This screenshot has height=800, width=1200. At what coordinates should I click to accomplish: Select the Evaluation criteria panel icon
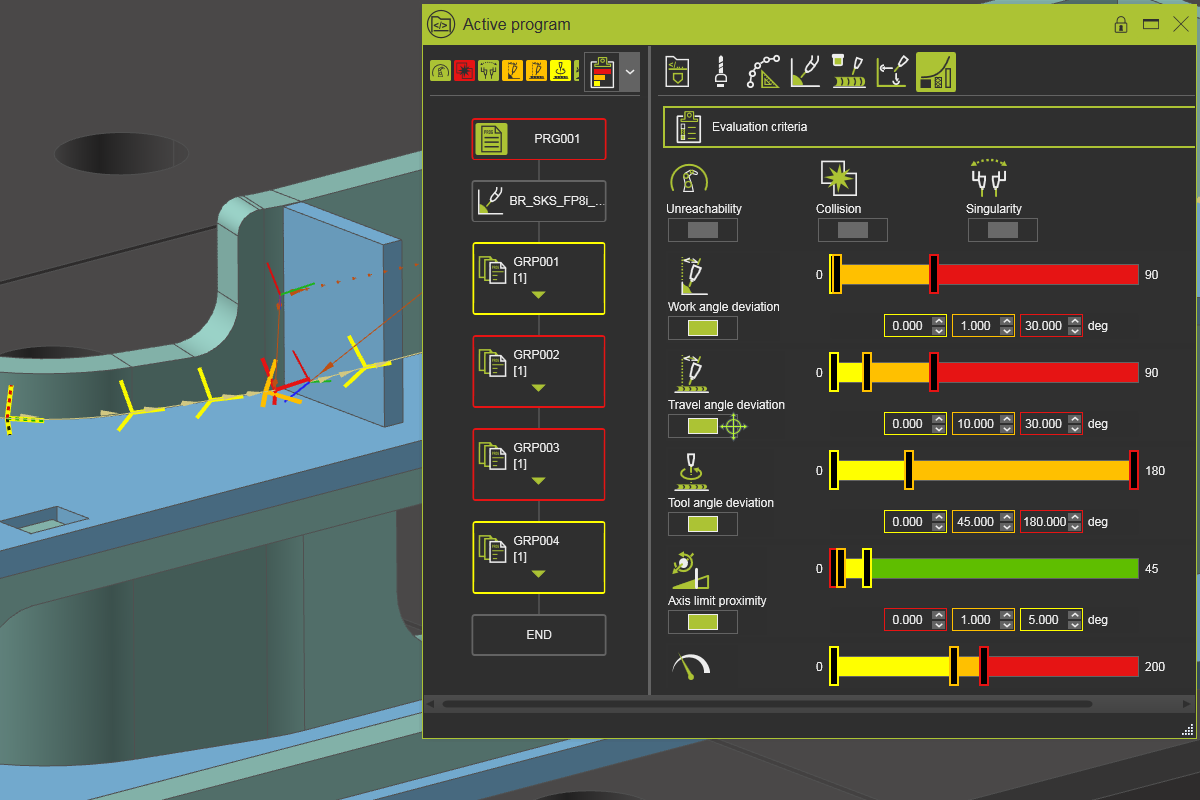coord(687,127)
